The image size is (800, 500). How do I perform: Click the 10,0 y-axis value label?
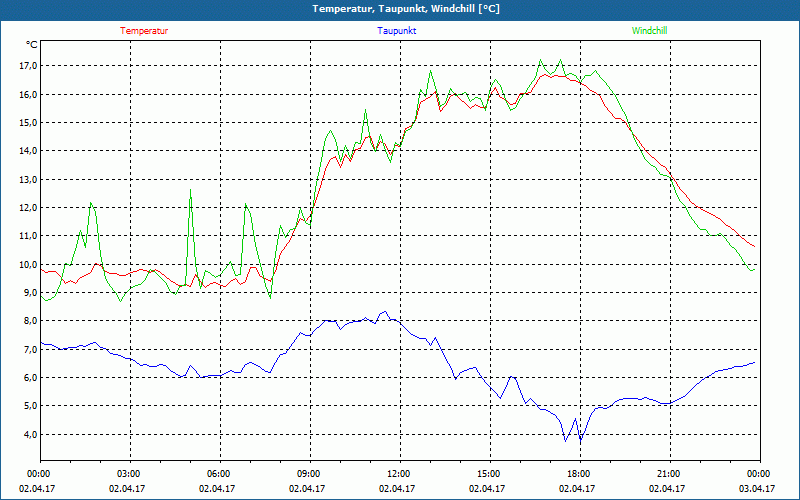[x=27, y=265]
